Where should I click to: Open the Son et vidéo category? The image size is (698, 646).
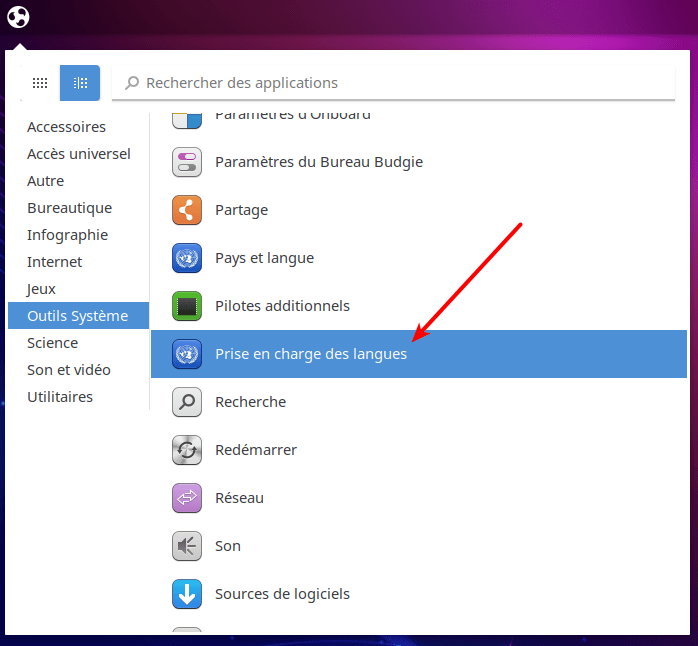coord(69,370)
